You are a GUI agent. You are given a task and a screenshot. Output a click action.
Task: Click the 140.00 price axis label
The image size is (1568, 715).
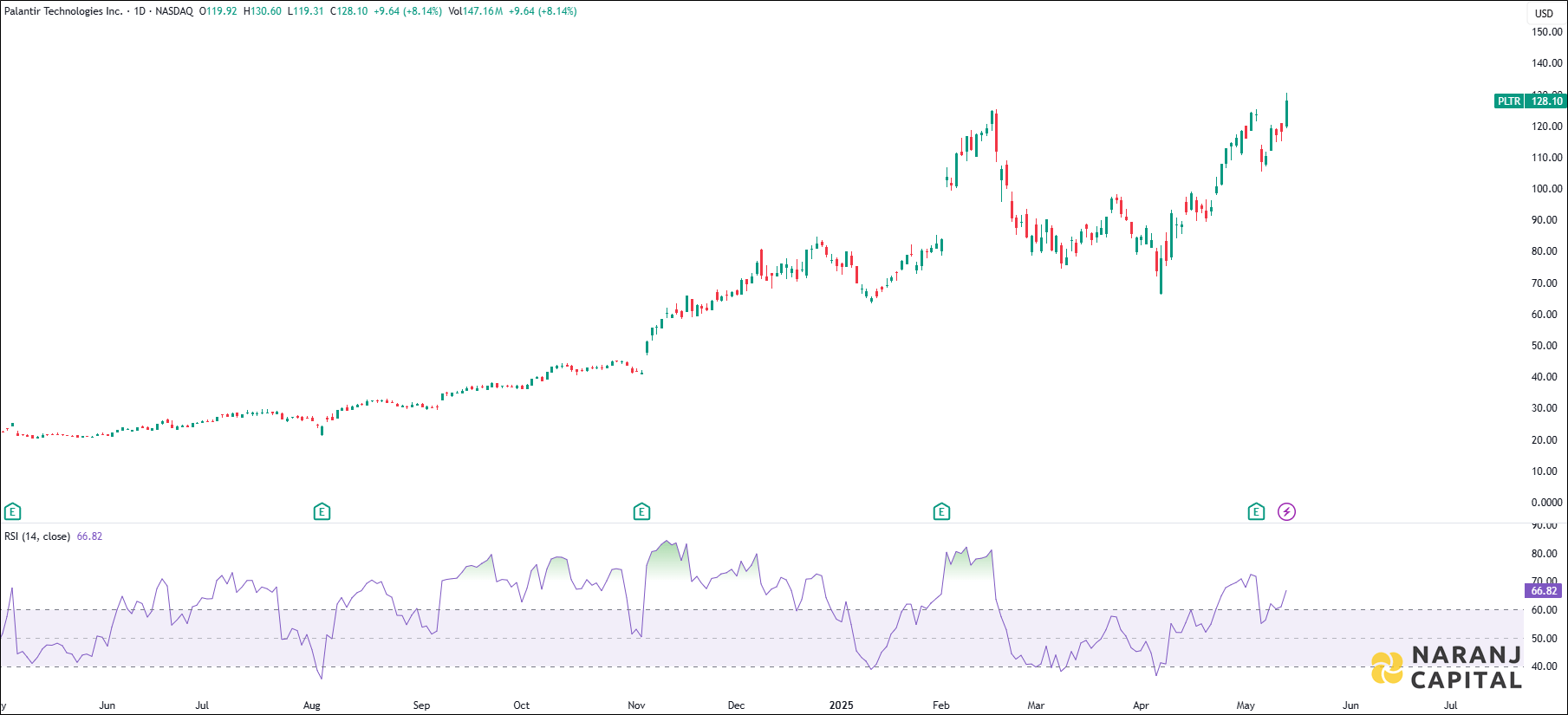(x=1547, y=63)
